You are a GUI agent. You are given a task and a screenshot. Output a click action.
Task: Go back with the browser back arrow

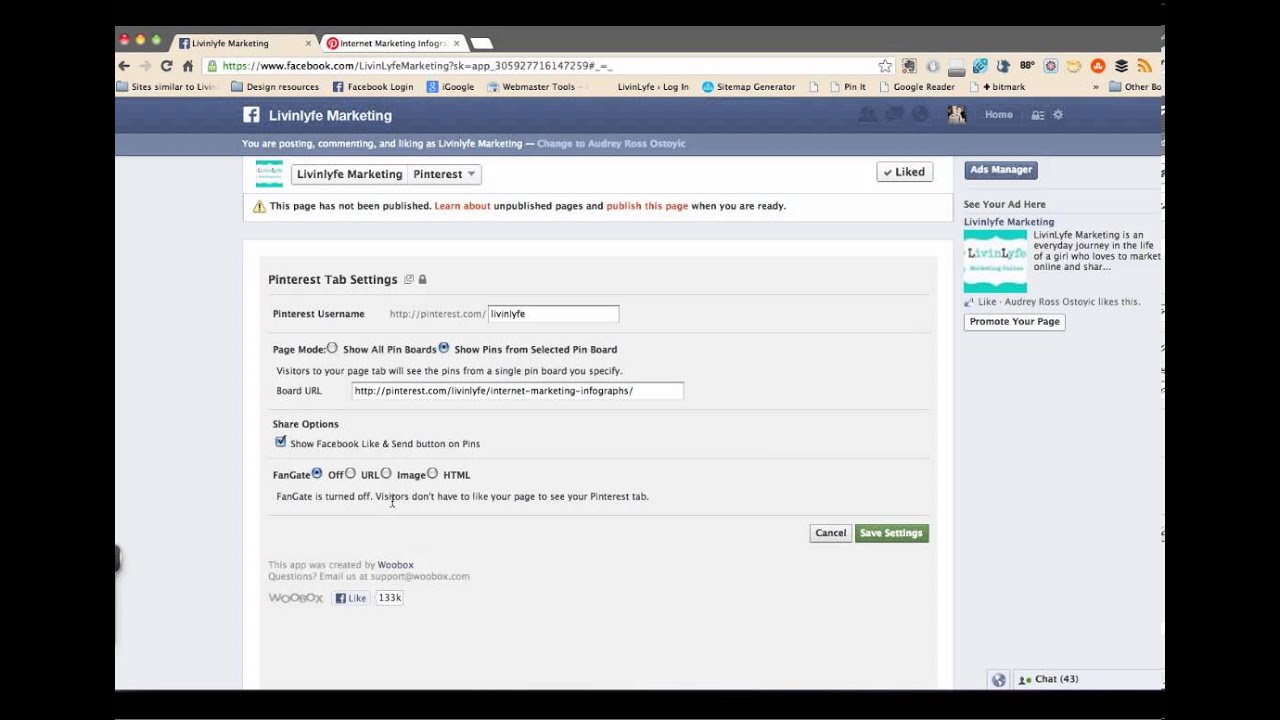124,66
